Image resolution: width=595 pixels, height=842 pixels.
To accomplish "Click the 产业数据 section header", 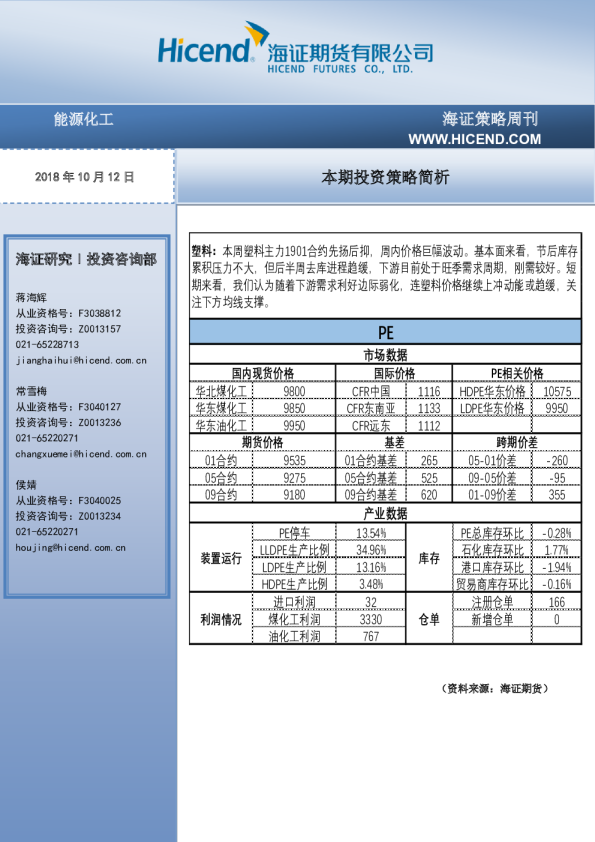I will 386,513.
